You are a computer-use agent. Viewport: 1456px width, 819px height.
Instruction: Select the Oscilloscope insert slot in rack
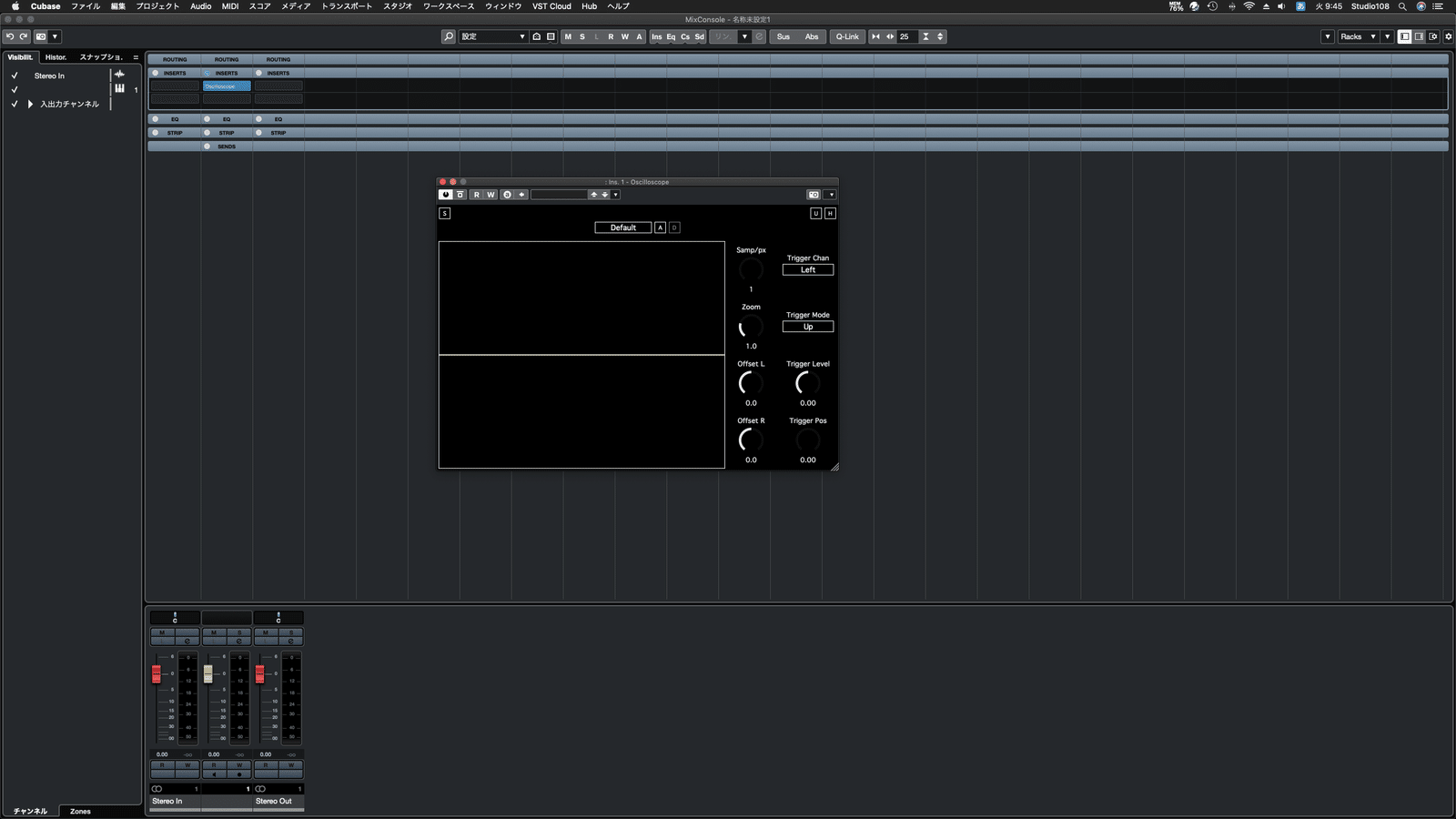[x=227, y=86]
